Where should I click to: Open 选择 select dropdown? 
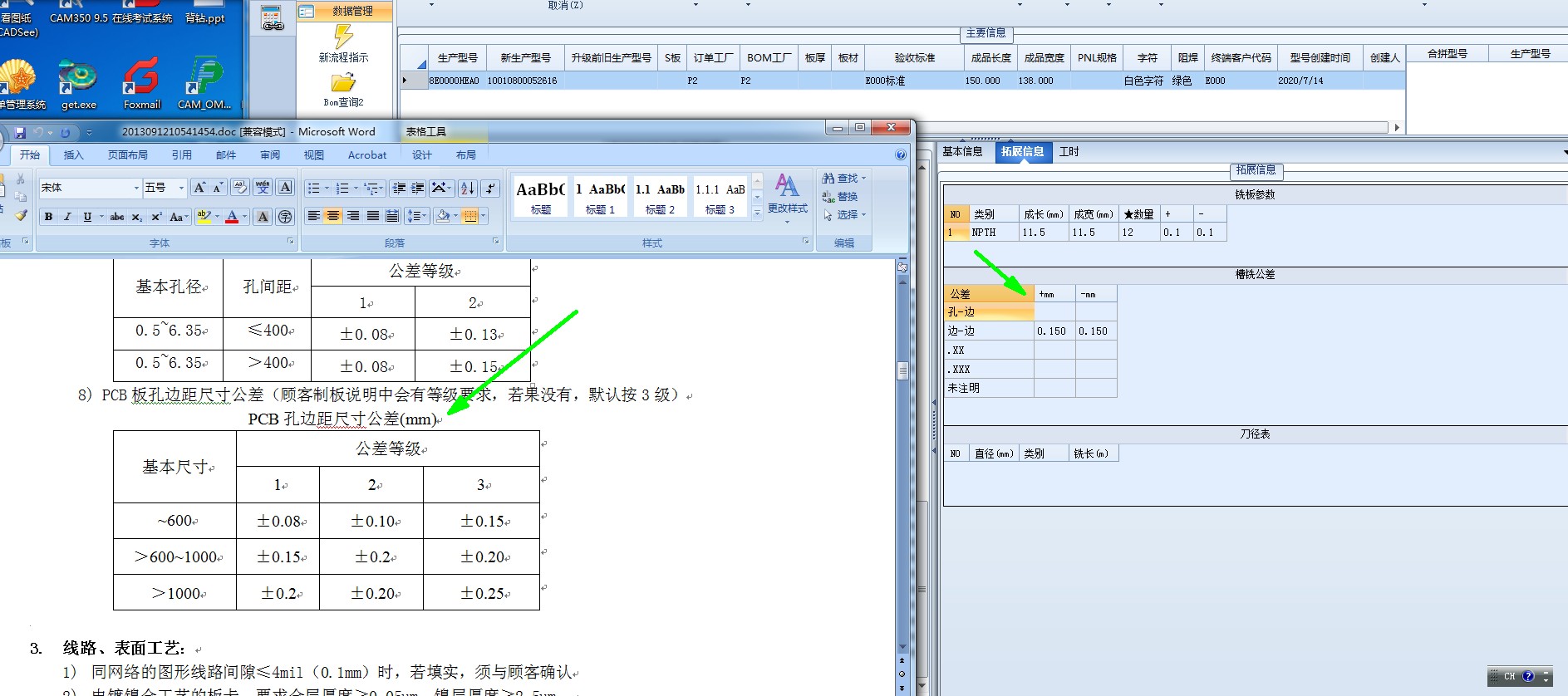843,215
